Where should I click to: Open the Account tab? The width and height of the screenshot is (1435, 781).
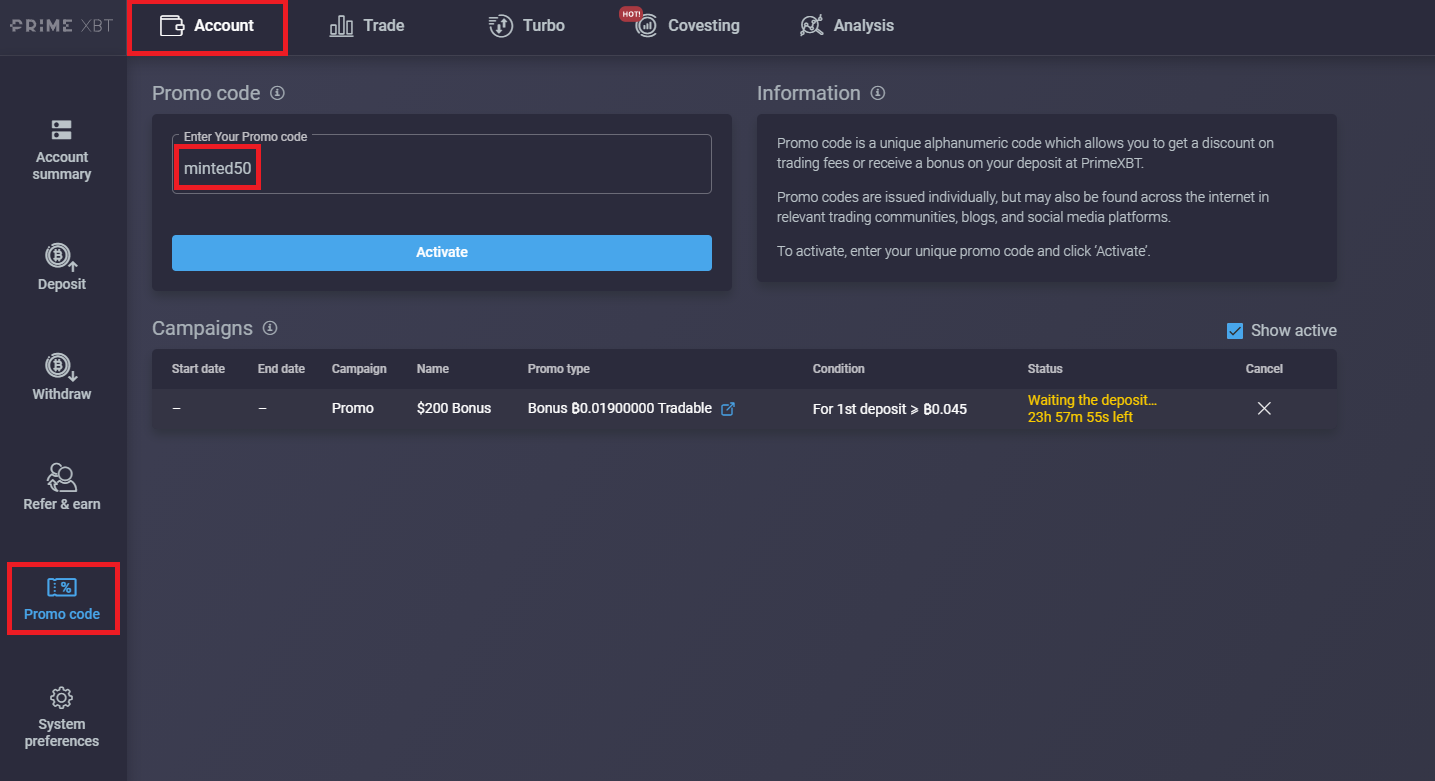[x=207, y=26]
